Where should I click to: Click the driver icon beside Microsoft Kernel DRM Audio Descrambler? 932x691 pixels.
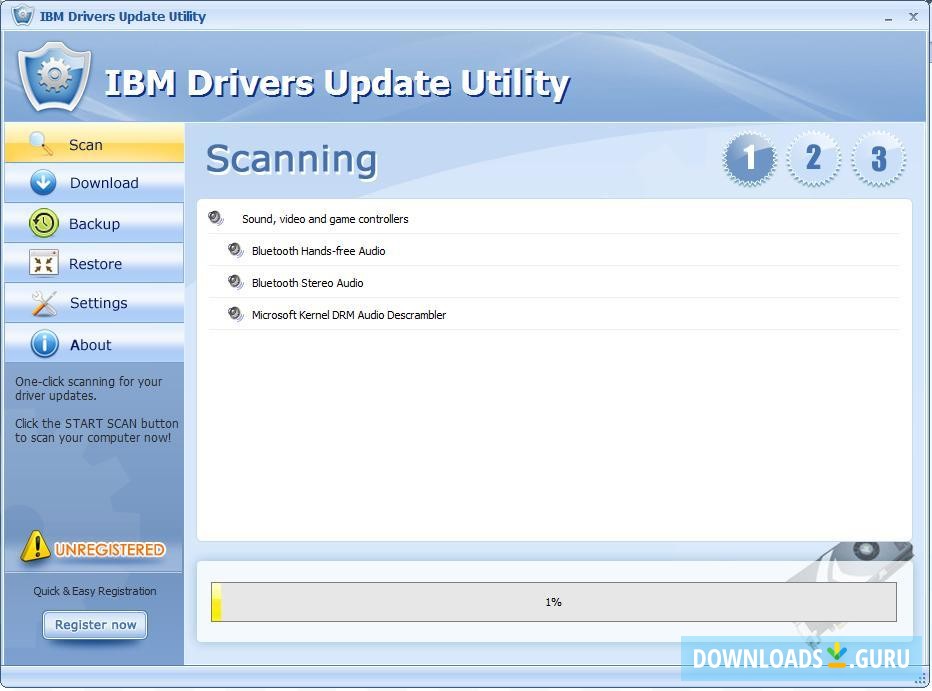coord(236,315)
